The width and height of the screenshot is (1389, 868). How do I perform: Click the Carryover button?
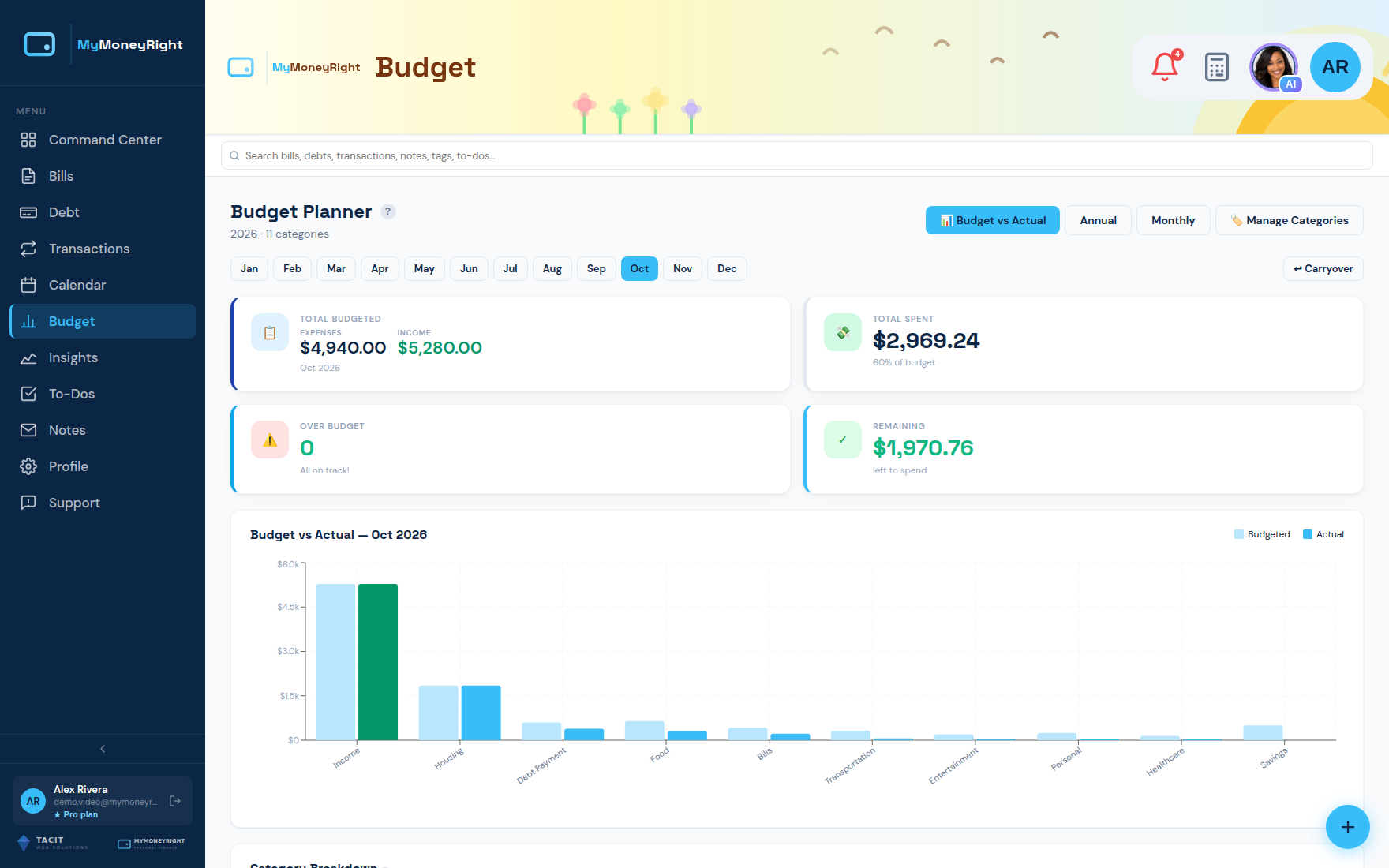pos(1323,268)
